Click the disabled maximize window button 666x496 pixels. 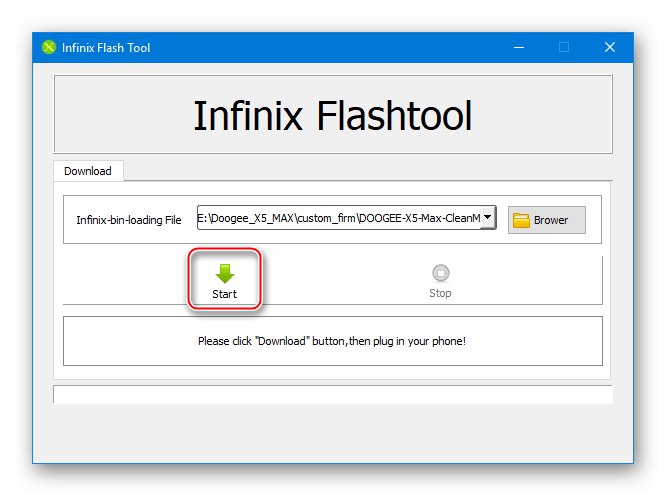pyautogui.click(x=564, y=47)
